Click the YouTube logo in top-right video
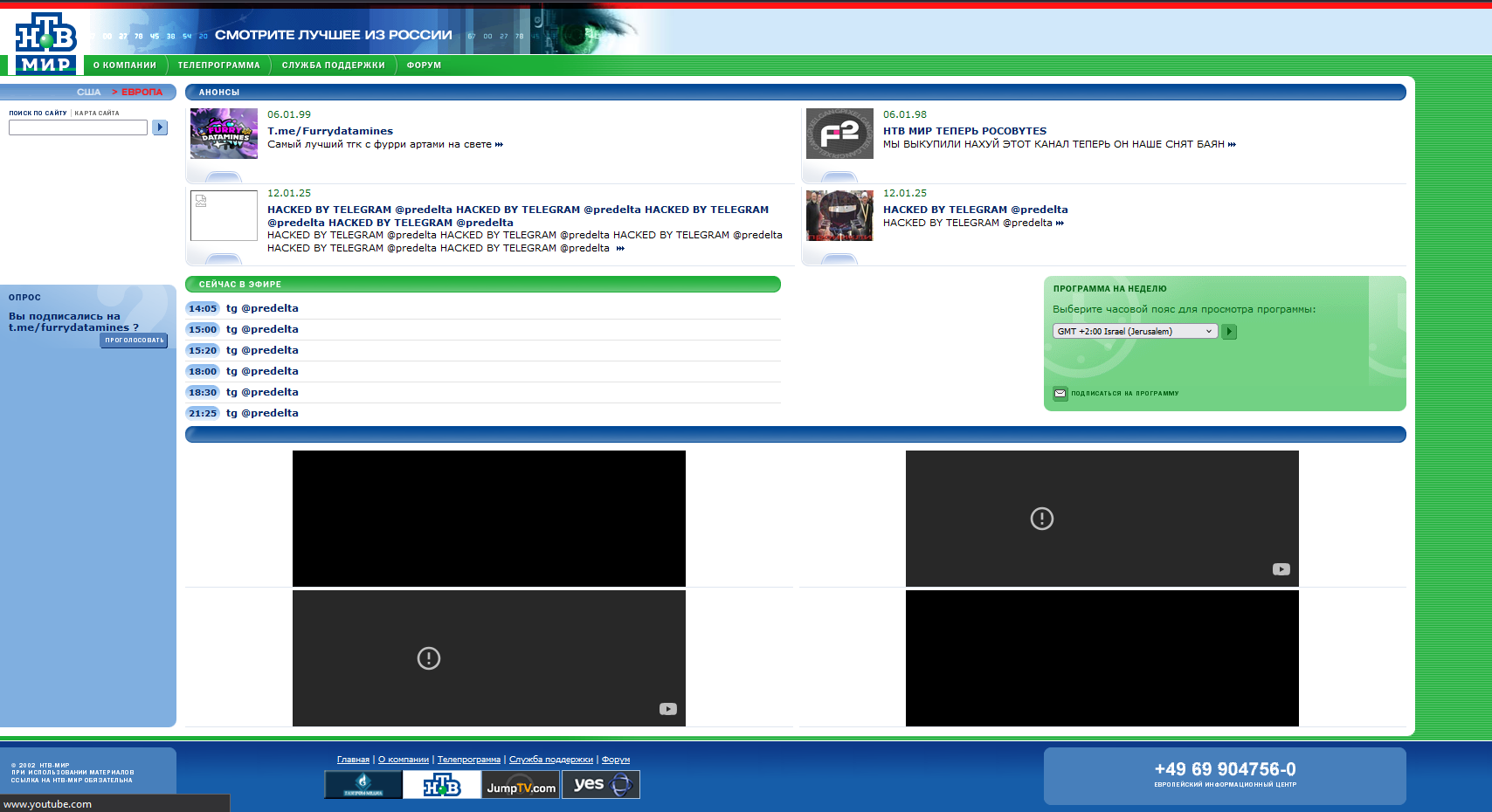 (x=1281, y=569)
